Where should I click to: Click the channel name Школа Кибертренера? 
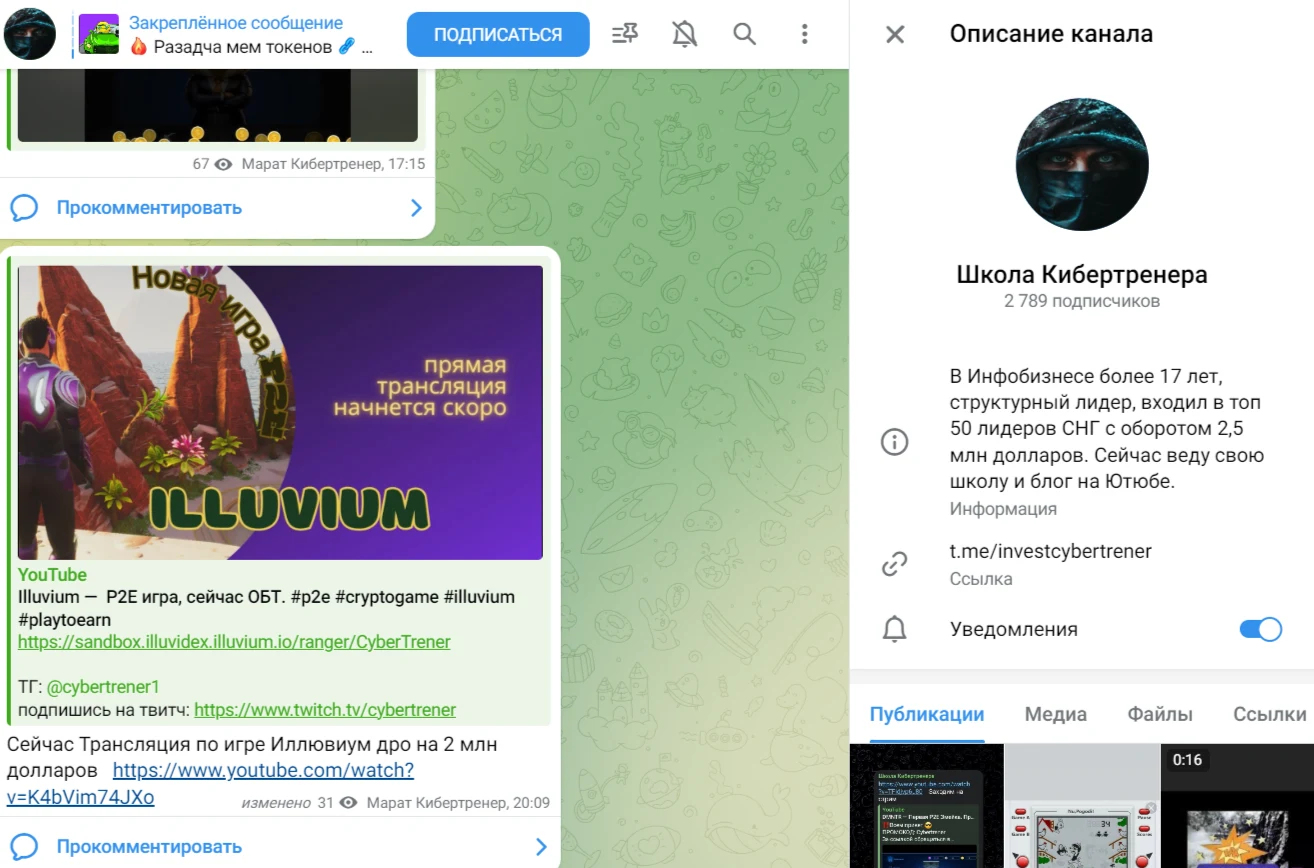click(1082, 274)
